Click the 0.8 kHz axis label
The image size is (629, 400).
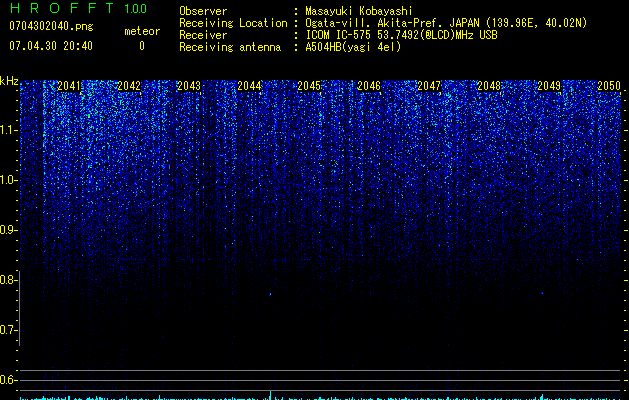pyautogui.click(x=9, y=280)
